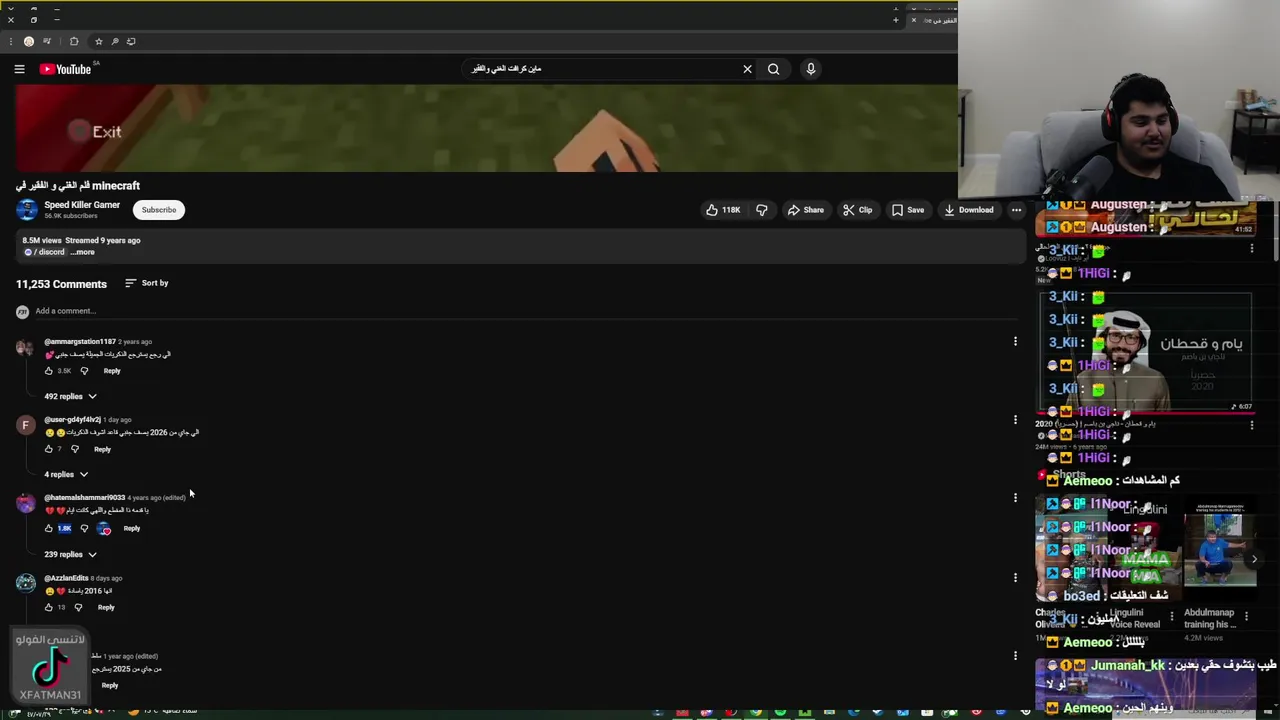Reply to @user-gd4yf4lv2j's comment

click(x=102, y=449)
